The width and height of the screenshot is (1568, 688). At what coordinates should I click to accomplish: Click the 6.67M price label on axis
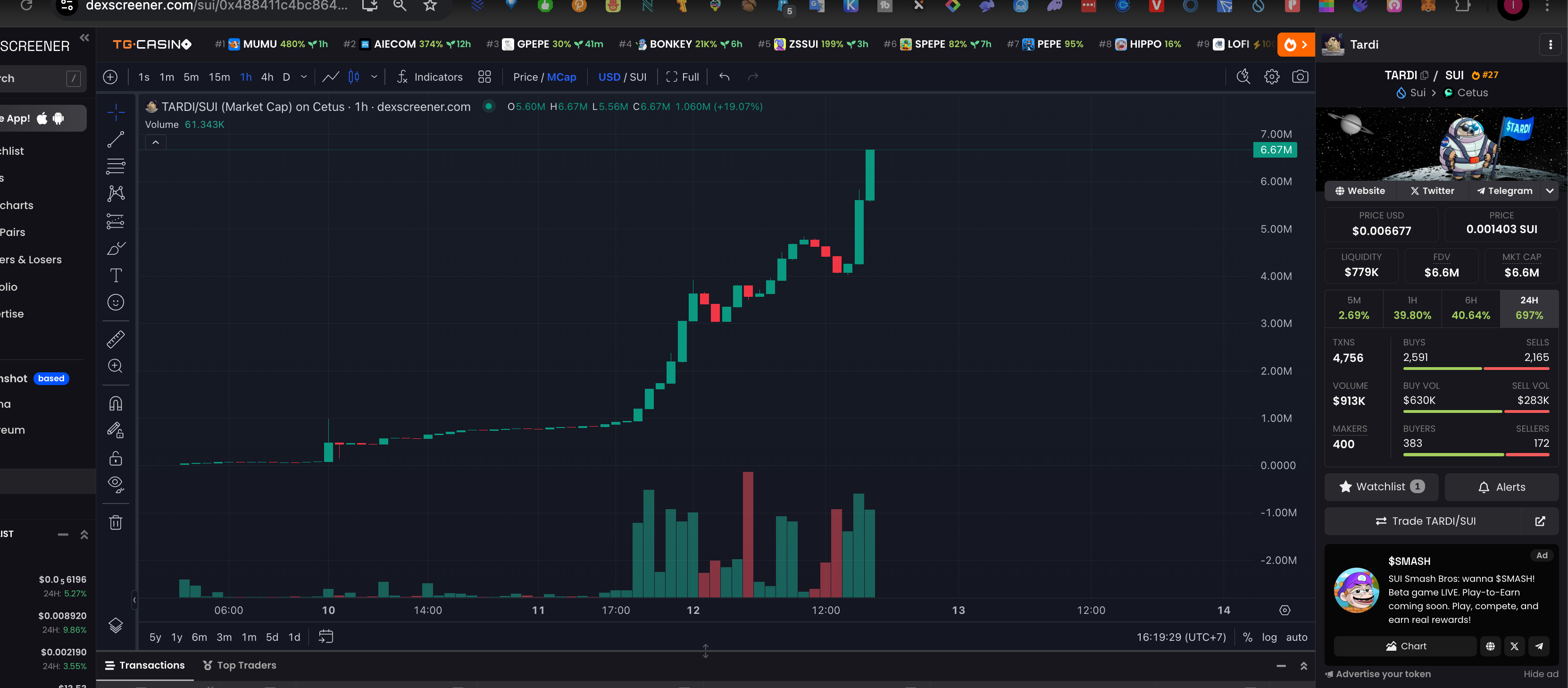tap(1275, 150)
